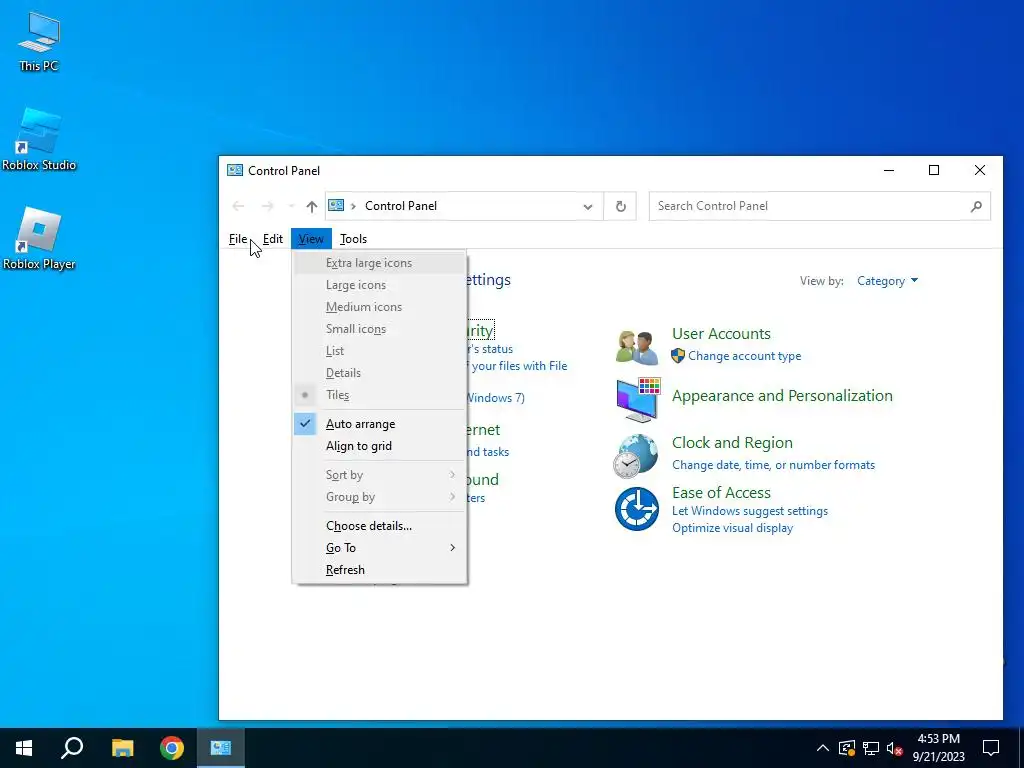This screenshot has height=768, width=1024.
Task: Click Change account type link
Action: [744, 356]
